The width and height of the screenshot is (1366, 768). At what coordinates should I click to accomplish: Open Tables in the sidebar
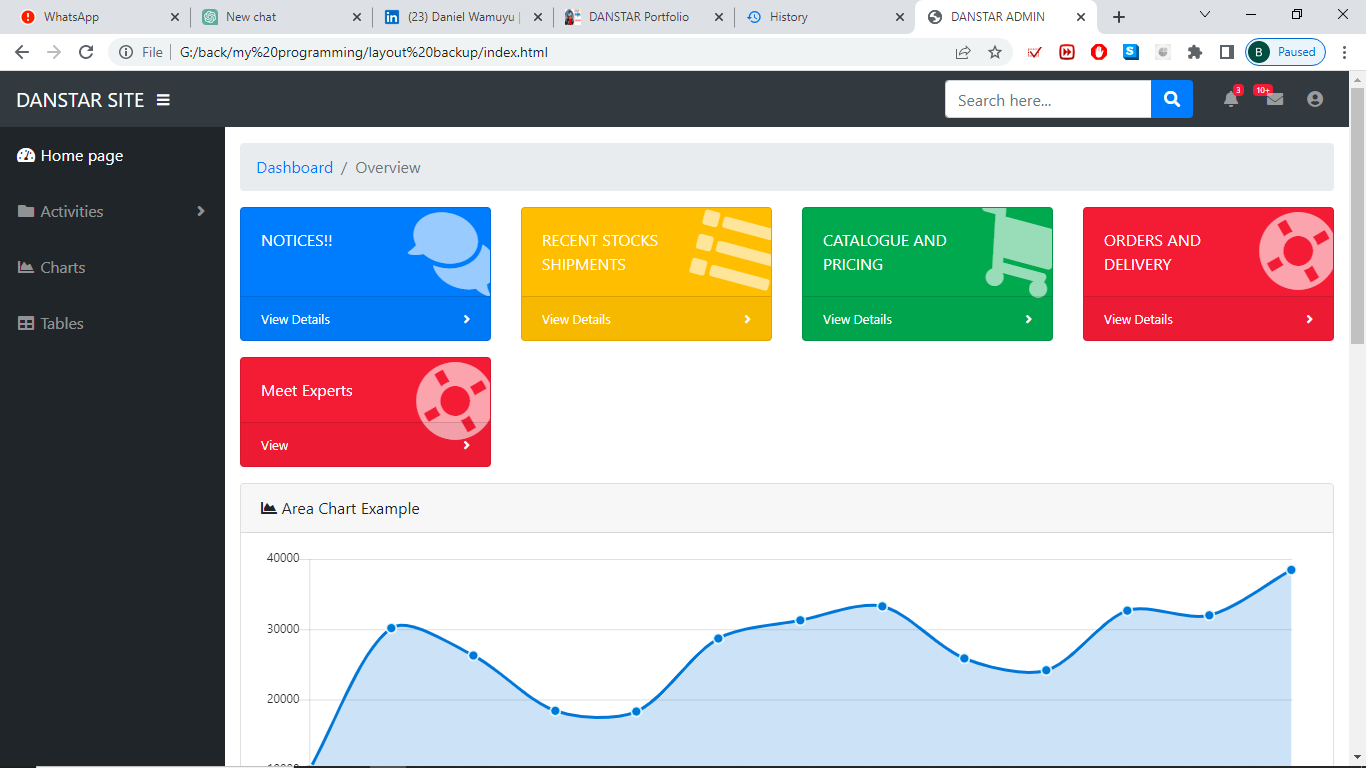coord(61,323)
